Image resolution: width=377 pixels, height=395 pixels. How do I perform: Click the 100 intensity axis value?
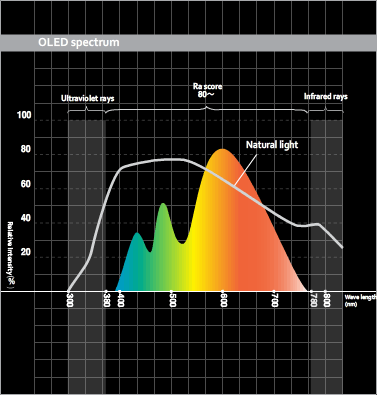(x=24, y=115)
